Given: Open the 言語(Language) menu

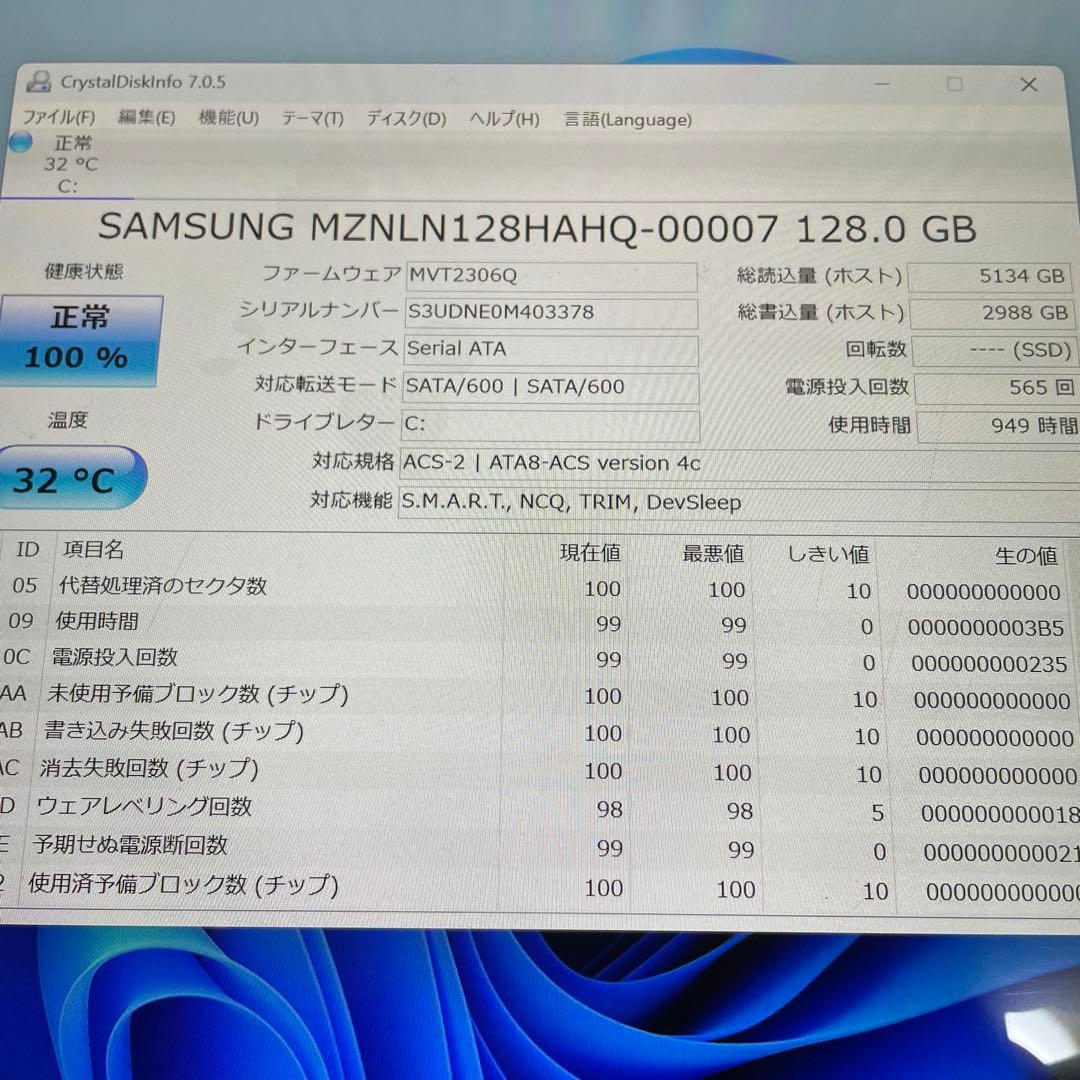Looking at the screenshot, I should click(626, 119).
